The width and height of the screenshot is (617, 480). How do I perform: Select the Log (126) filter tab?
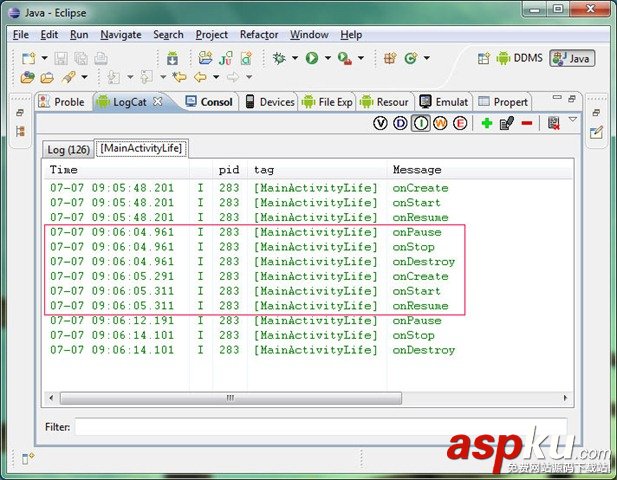point(68,150)
